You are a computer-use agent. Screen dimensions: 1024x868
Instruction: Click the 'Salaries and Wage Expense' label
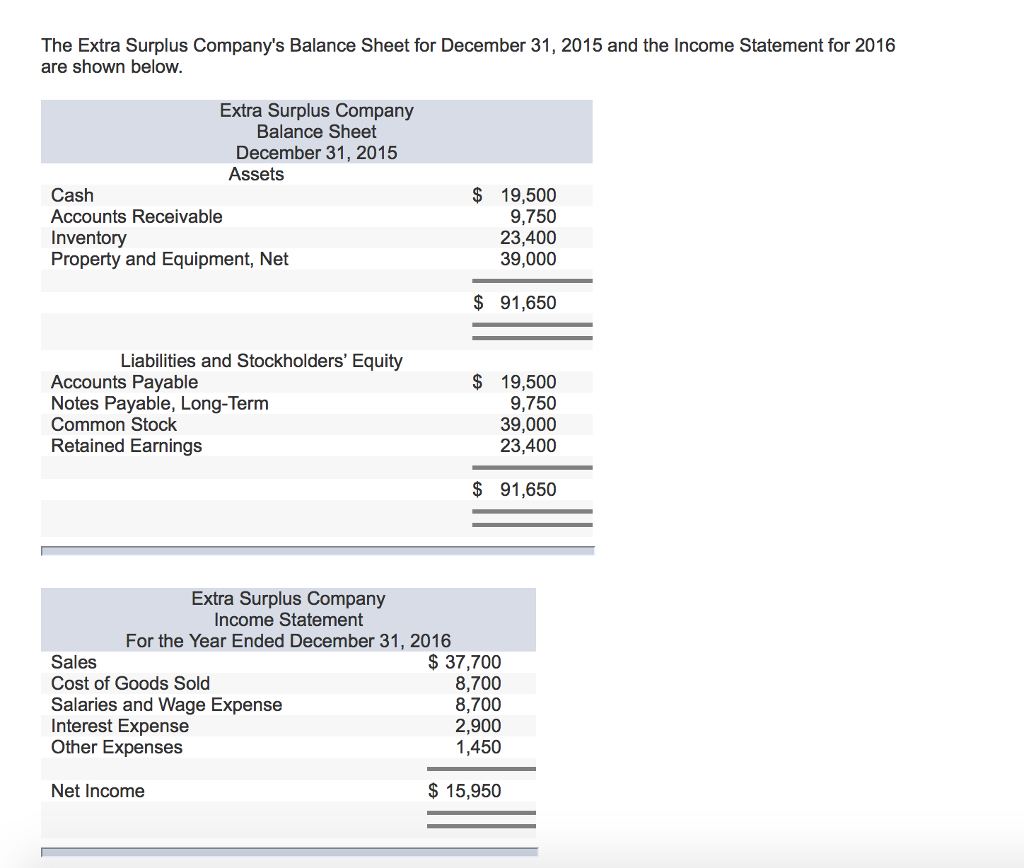pos(167,705)
